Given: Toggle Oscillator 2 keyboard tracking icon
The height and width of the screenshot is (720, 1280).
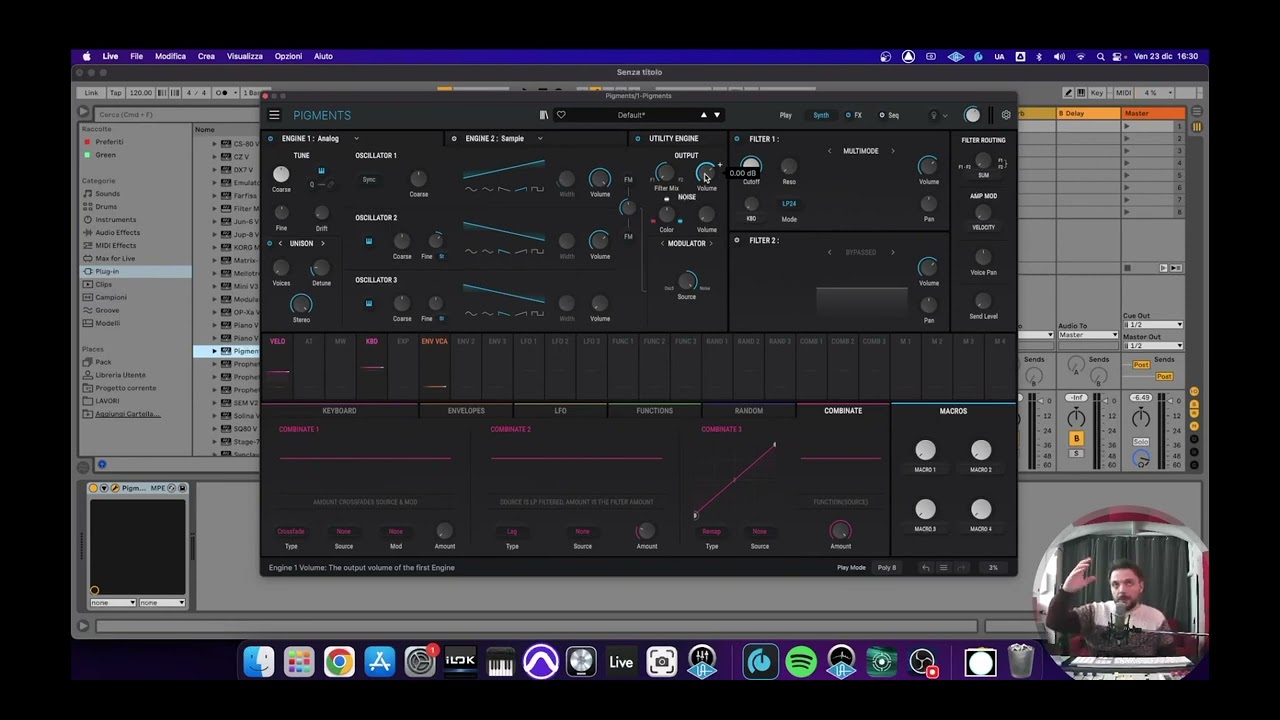Looking at the screenshot, I should [x=368, y=241].
